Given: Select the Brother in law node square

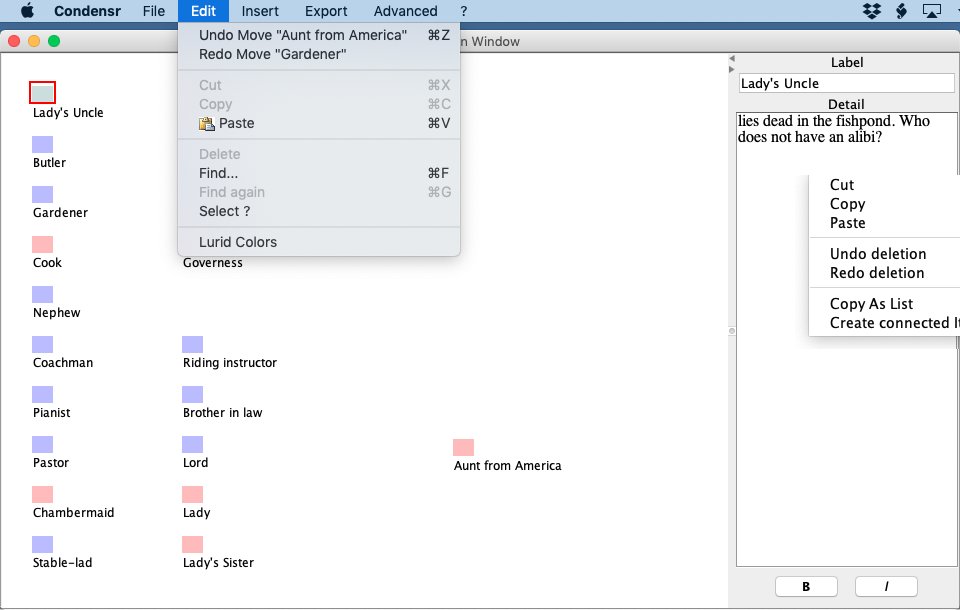Looking at the screenshot, I should (x=192, y=394).
